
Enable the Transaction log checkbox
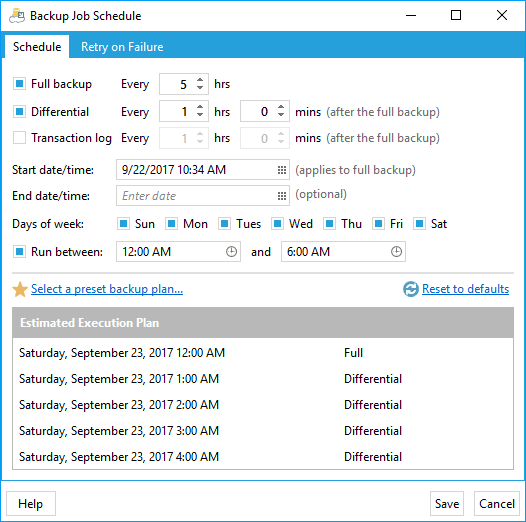pos(19,138)
